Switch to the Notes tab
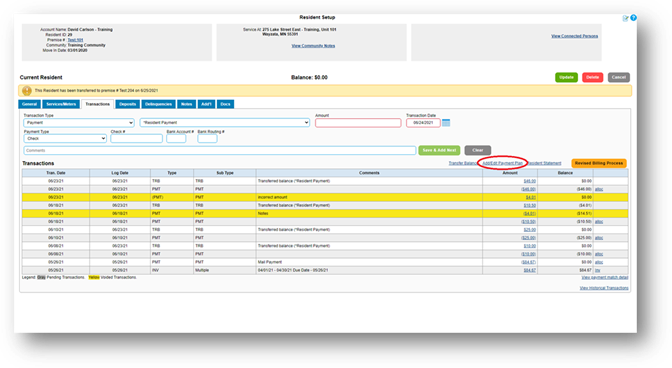The width and height of the screenshot is (672, 368). (x=186, y=104)
